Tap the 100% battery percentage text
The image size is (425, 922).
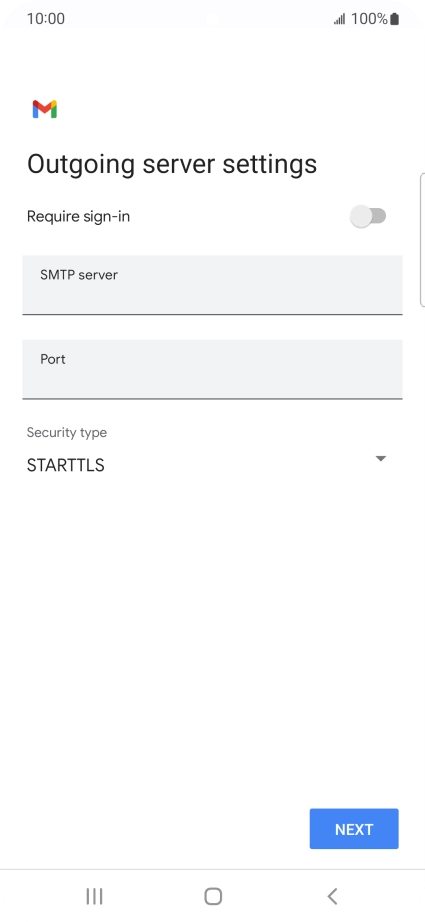click(369, 19)
